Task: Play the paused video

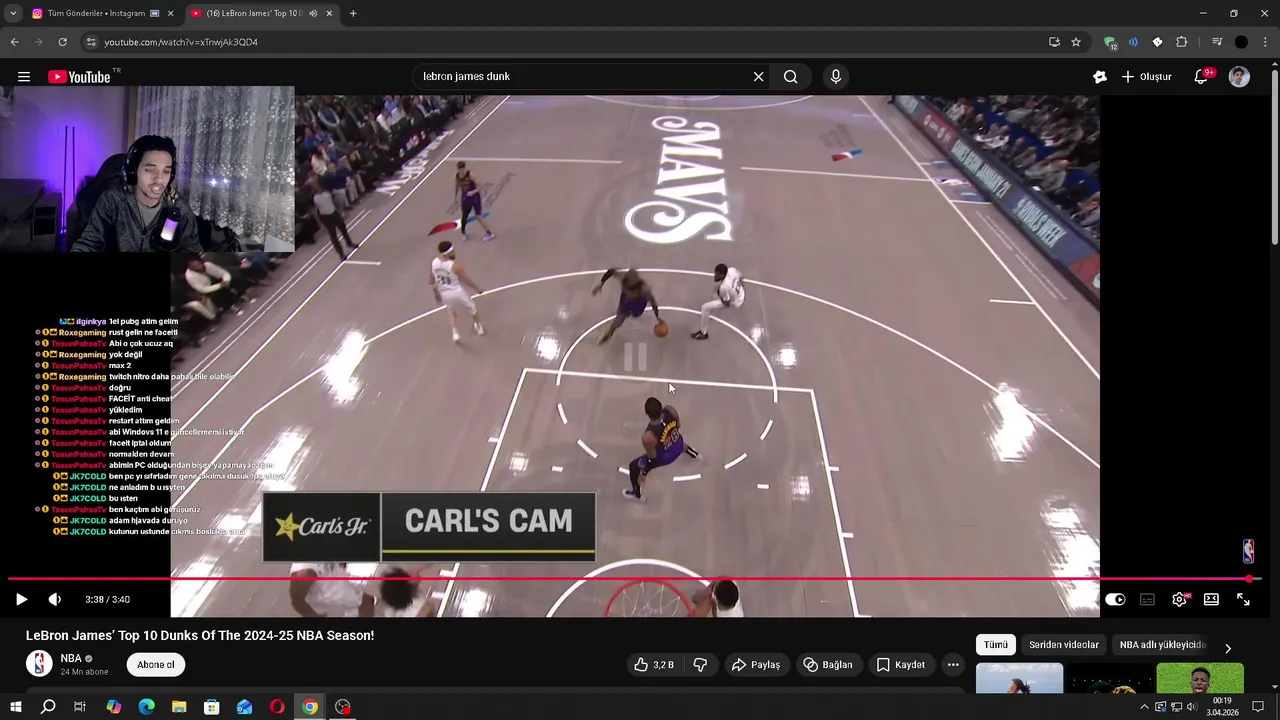Action: point(21,599)
